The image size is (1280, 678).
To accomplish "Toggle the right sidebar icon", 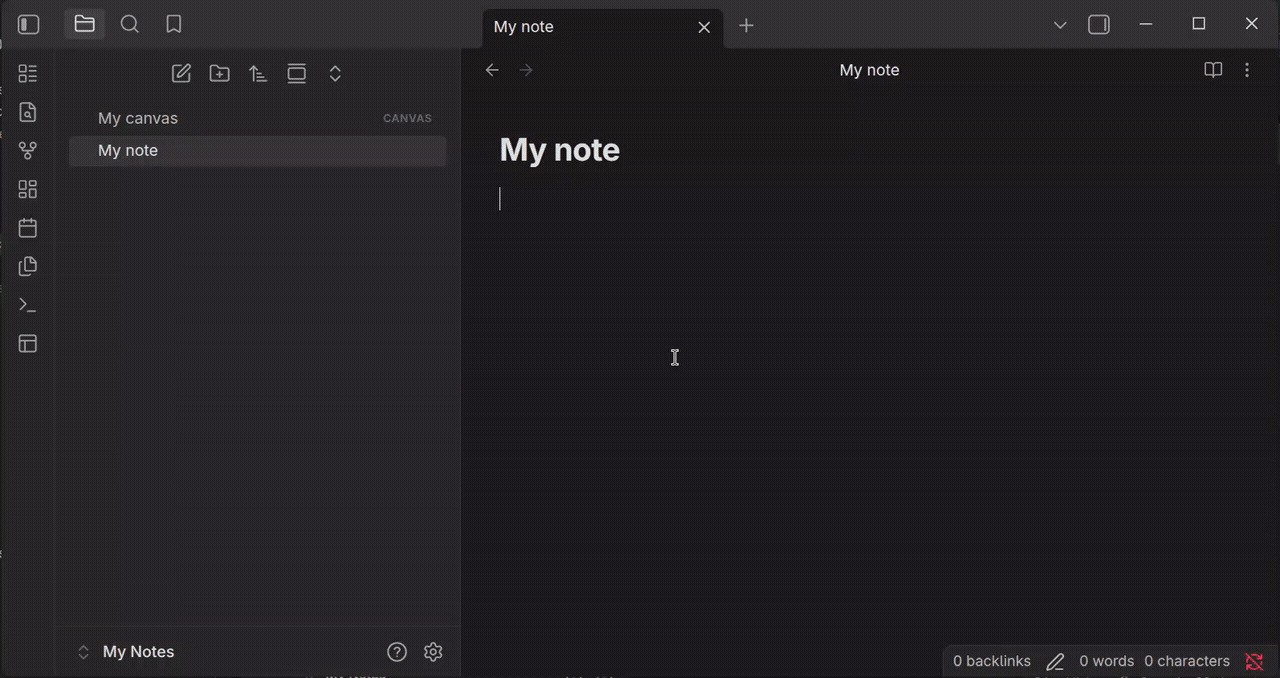I will pos(1099,25).
